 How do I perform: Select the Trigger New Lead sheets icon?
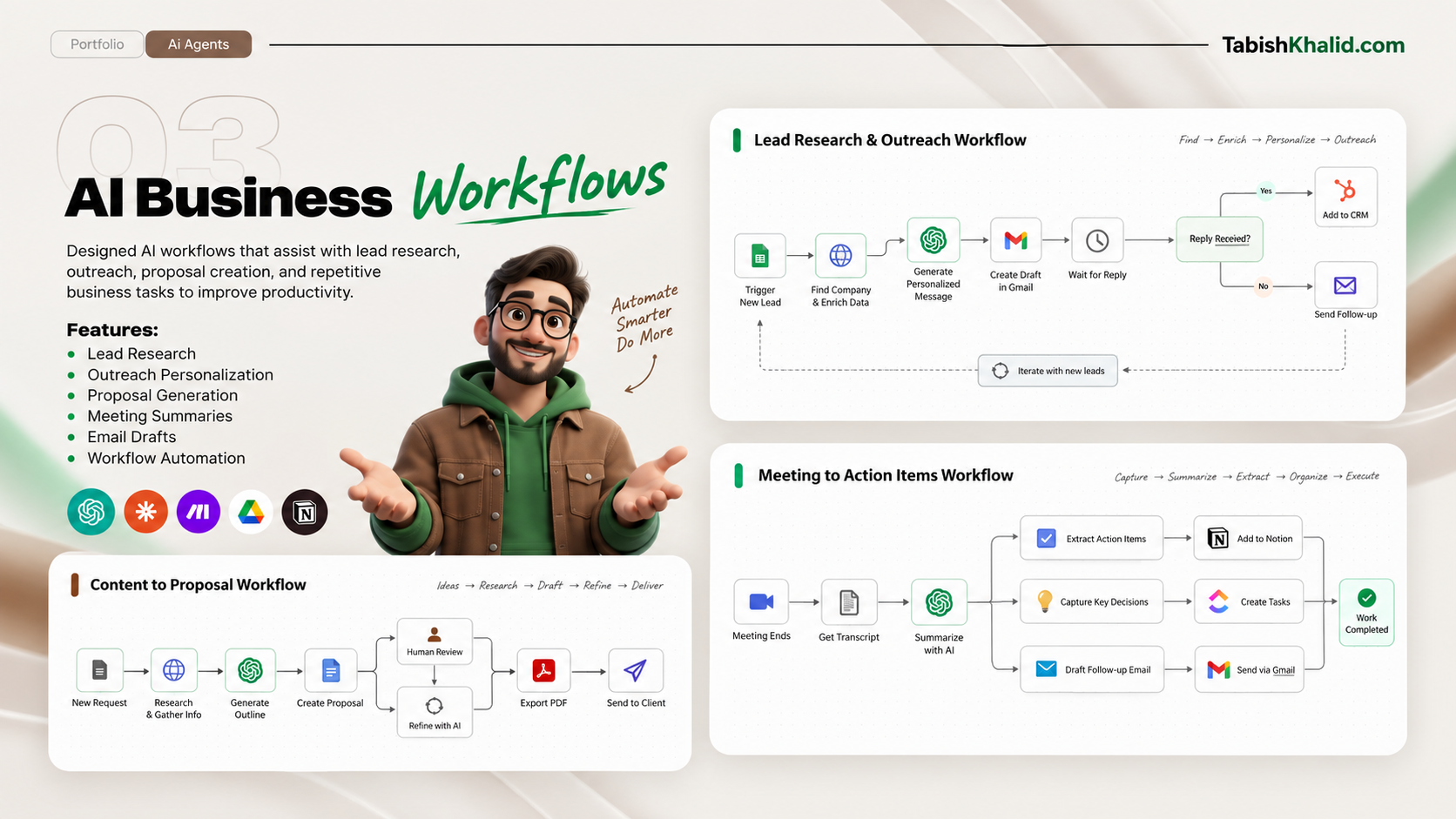[760, 256]
